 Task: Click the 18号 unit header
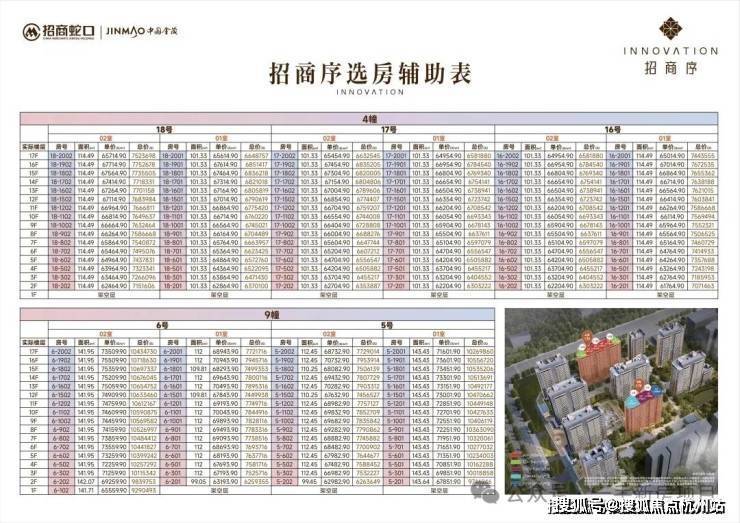[160, 130]
